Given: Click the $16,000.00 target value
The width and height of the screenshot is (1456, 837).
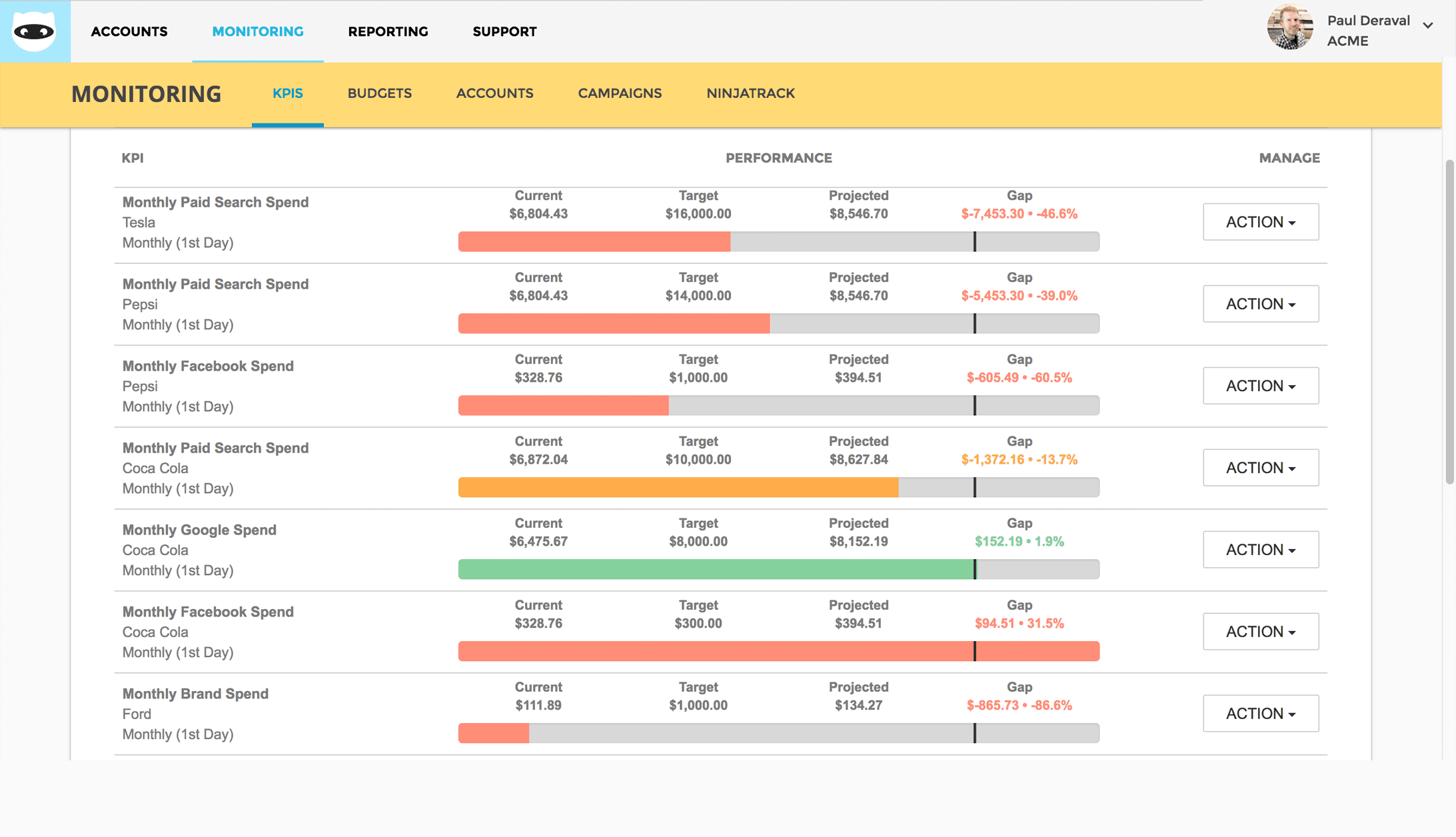Looking at the screenshot, I should pos(698,214).
